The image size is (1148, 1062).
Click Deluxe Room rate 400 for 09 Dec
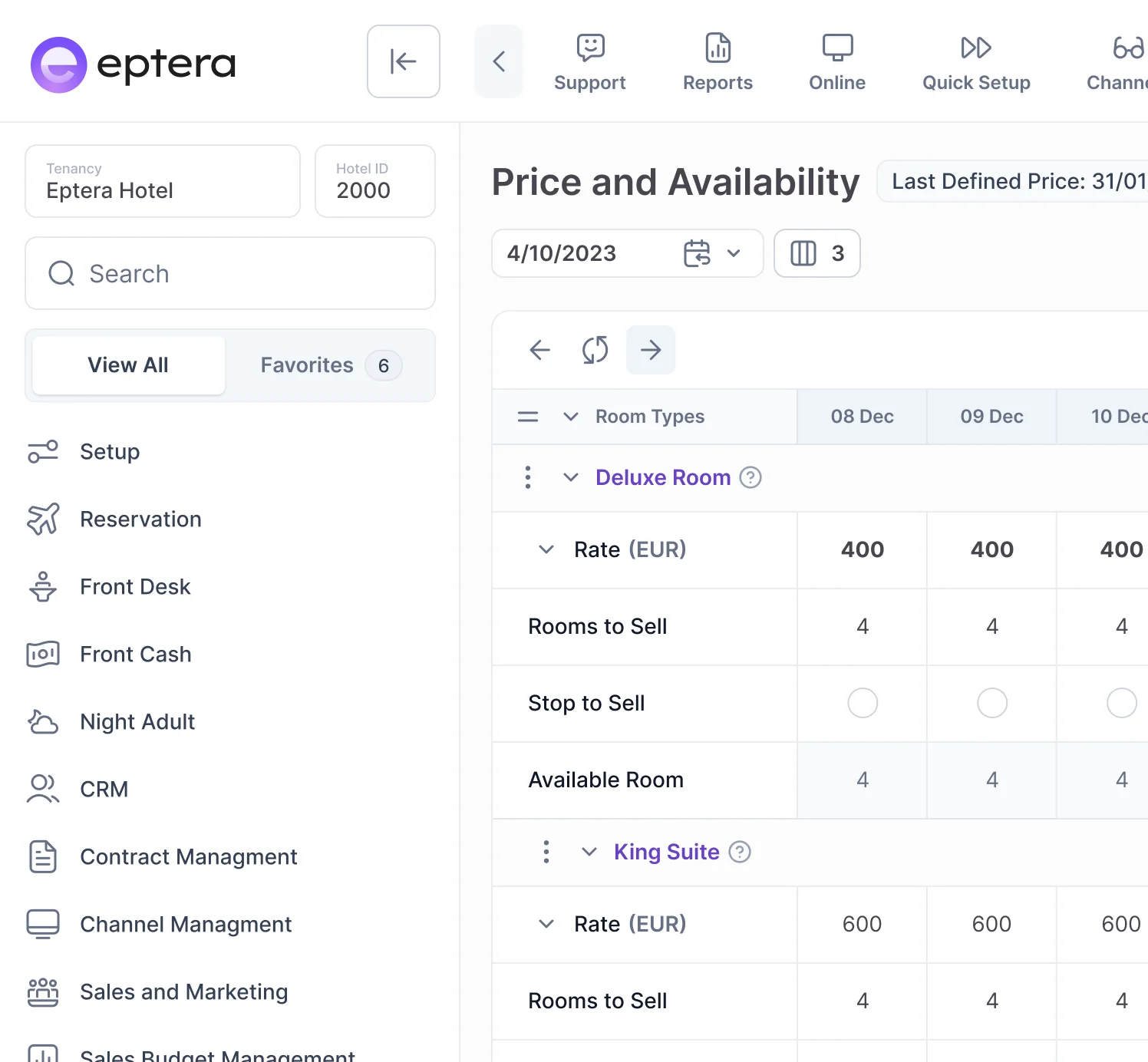(992, 549)
